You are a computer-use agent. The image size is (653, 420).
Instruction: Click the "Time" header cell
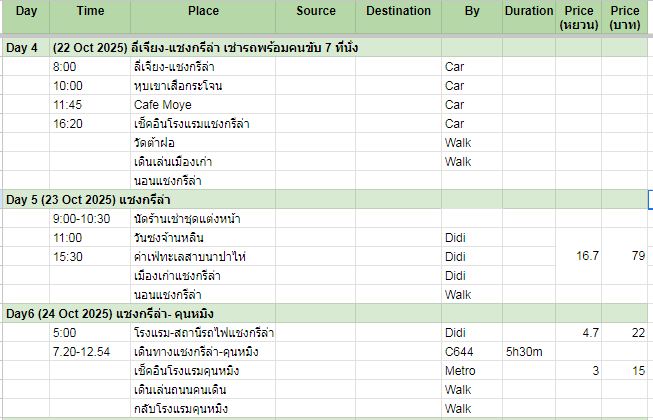pyautogui.click(x=89, y=11)
